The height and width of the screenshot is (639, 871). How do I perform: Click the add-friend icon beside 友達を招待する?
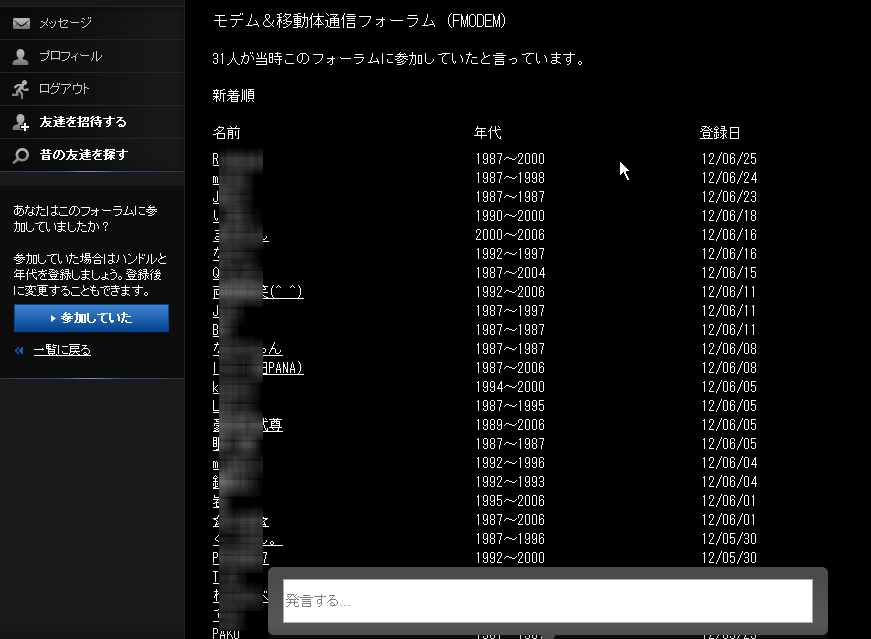[x=21, y=122]
